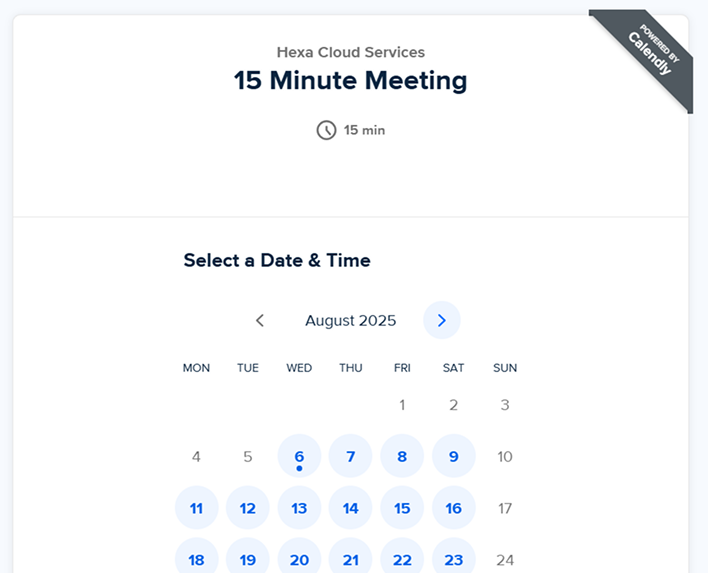Viewport: 708px width, 573px height.
Task: Choose Saturday, August 23
Action: tap(453, 558)
